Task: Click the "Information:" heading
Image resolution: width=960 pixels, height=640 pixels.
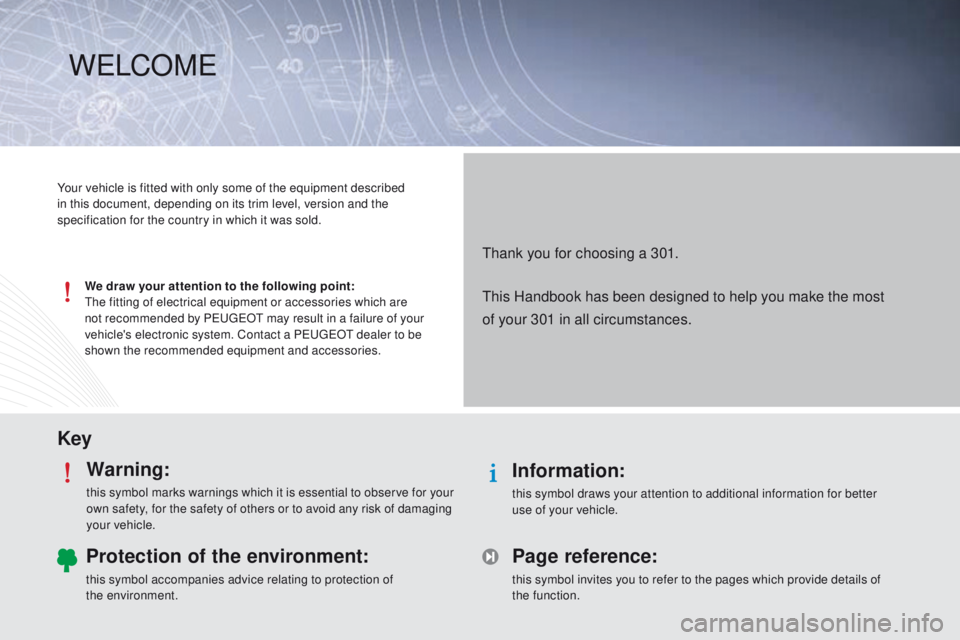Action: tap(569, 470)
